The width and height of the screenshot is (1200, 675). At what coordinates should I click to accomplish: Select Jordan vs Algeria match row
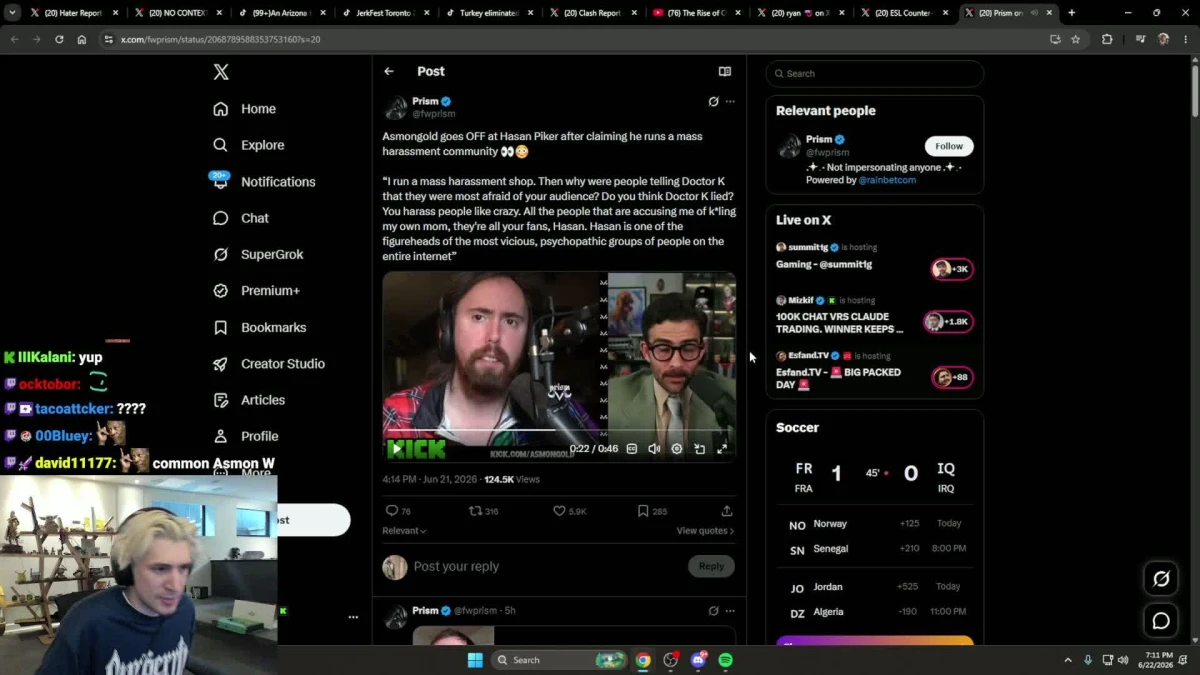click(x=875, y=599)
